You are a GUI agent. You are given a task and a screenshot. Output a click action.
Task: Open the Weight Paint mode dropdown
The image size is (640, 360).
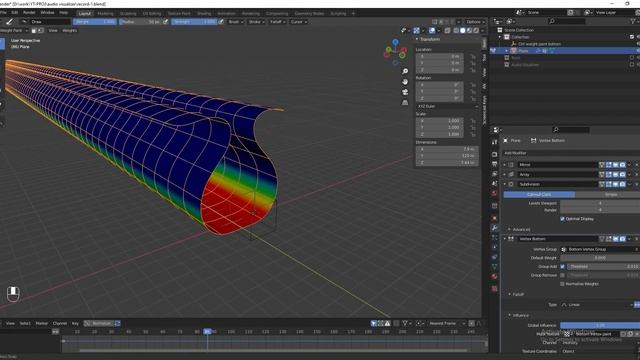[x=13, y=30]
